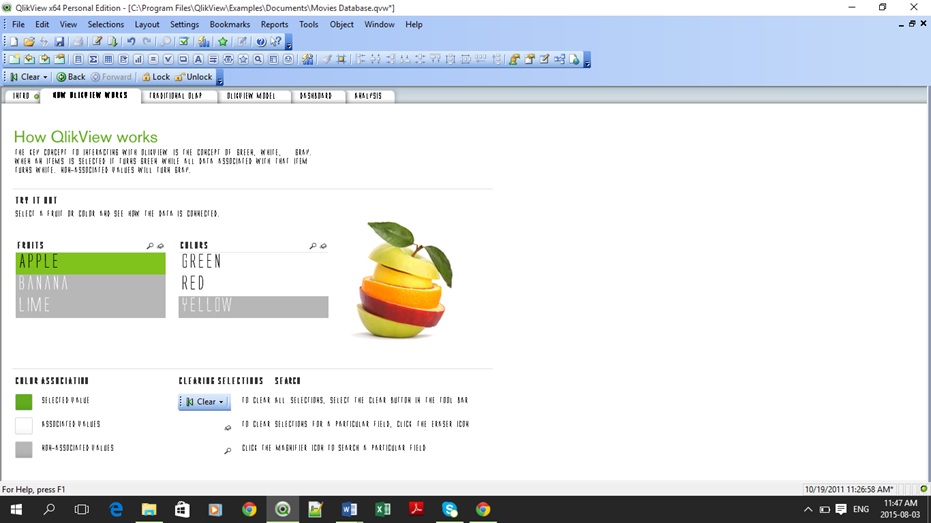Click the Back navigation button
931x523 pixels.
(71, 77)
